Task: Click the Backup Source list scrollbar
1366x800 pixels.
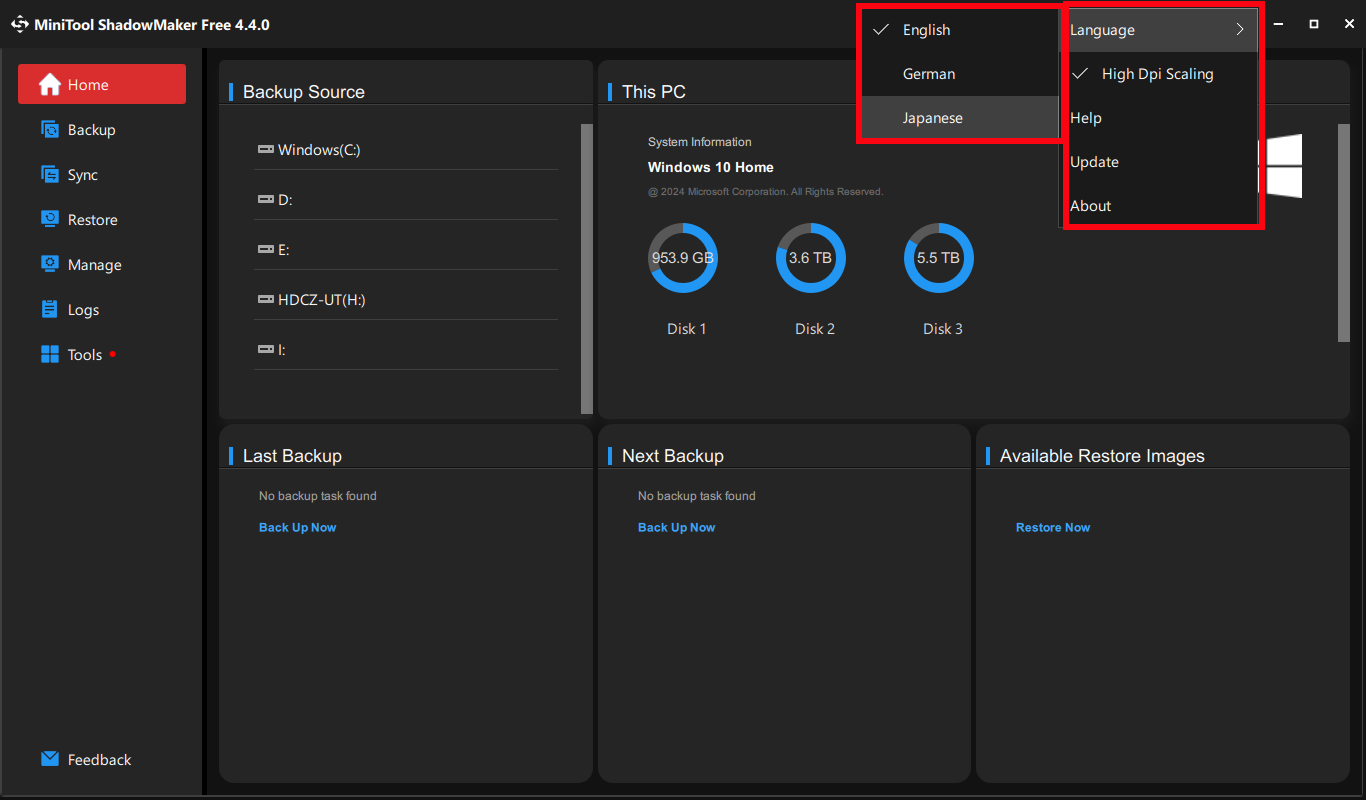Action: coord(587,268)
